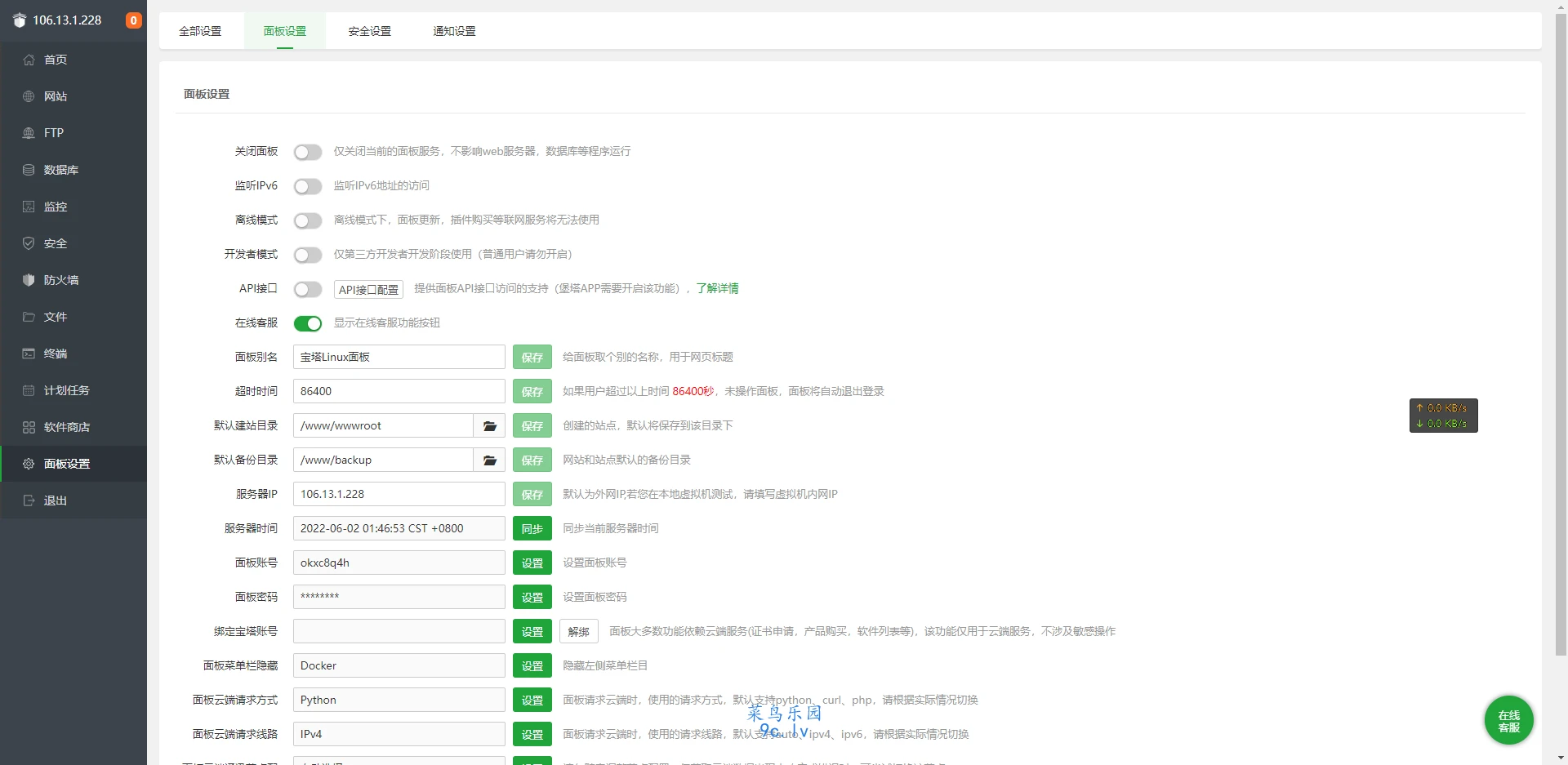Click the home icon beside 首页
The width and height of the screenshot is (1568, 765).
pyautogui.click(x=29, y=60)
